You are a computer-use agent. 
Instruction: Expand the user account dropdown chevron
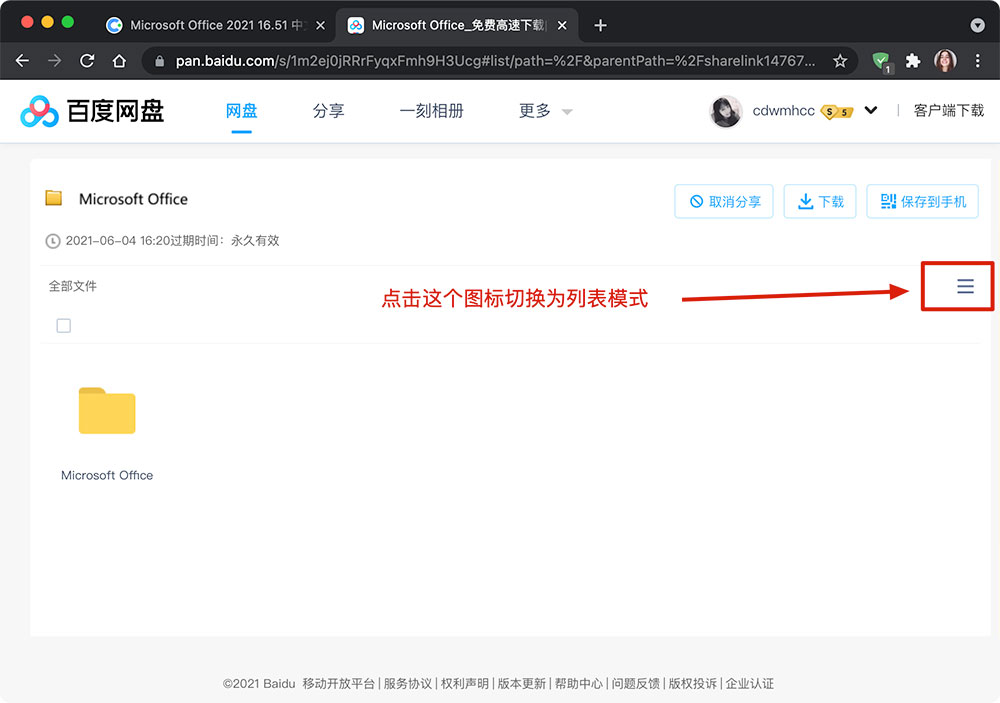[x=871, y=110]
